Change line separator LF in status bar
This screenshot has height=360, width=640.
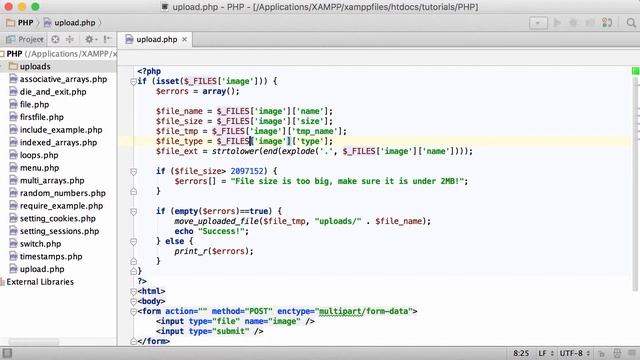pos(546,353)
